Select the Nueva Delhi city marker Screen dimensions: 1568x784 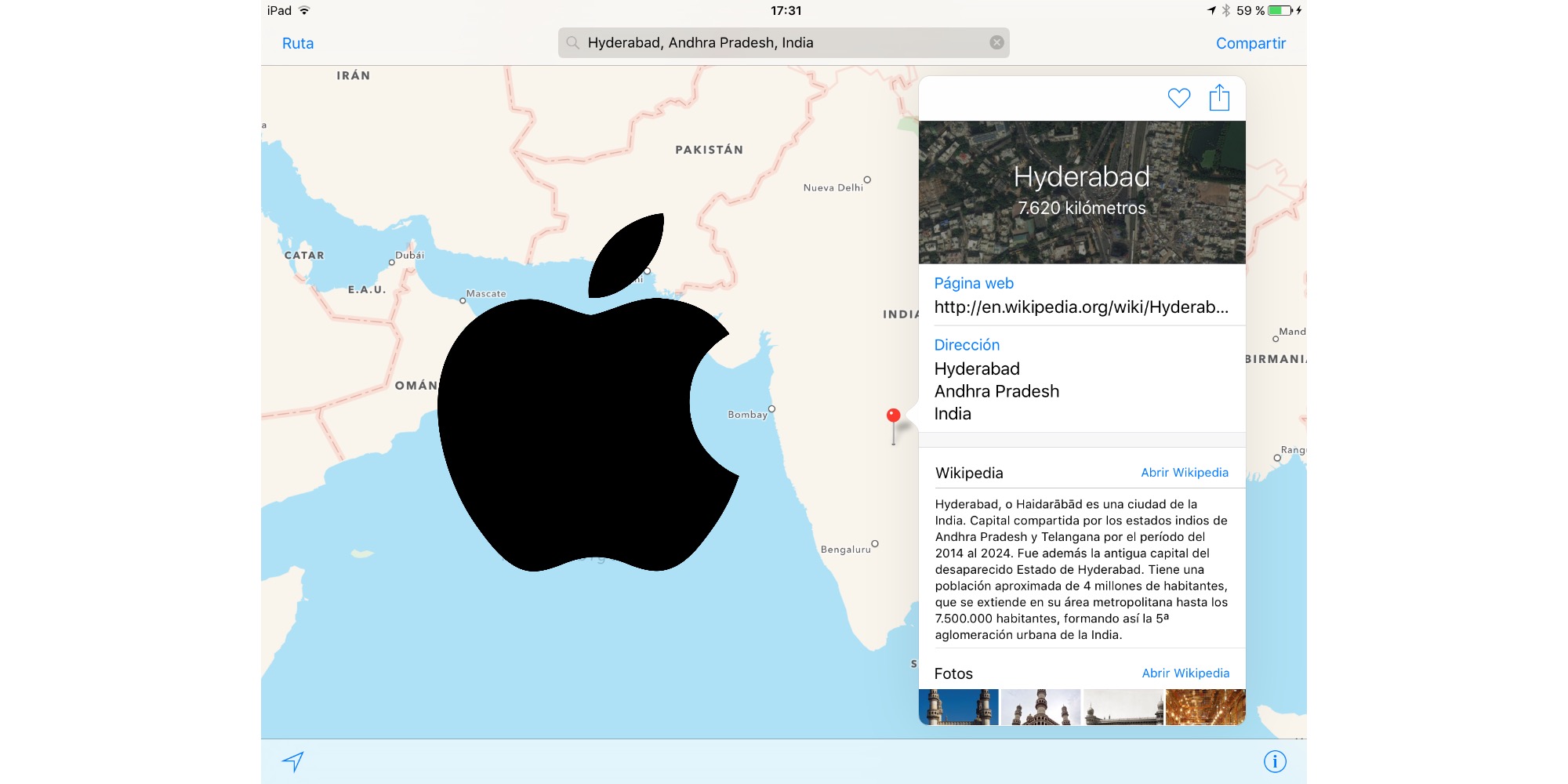pos(866,180)
